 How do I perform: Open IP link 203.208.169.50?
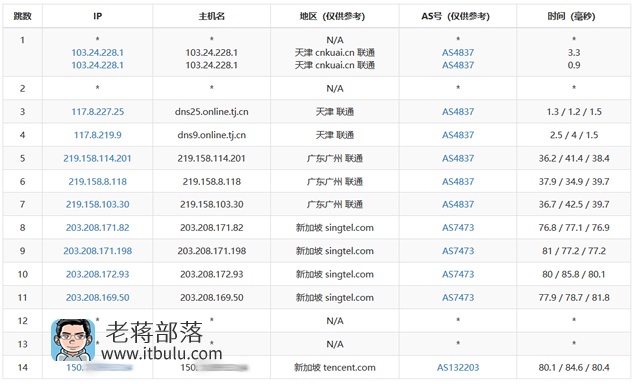[98, 298]
